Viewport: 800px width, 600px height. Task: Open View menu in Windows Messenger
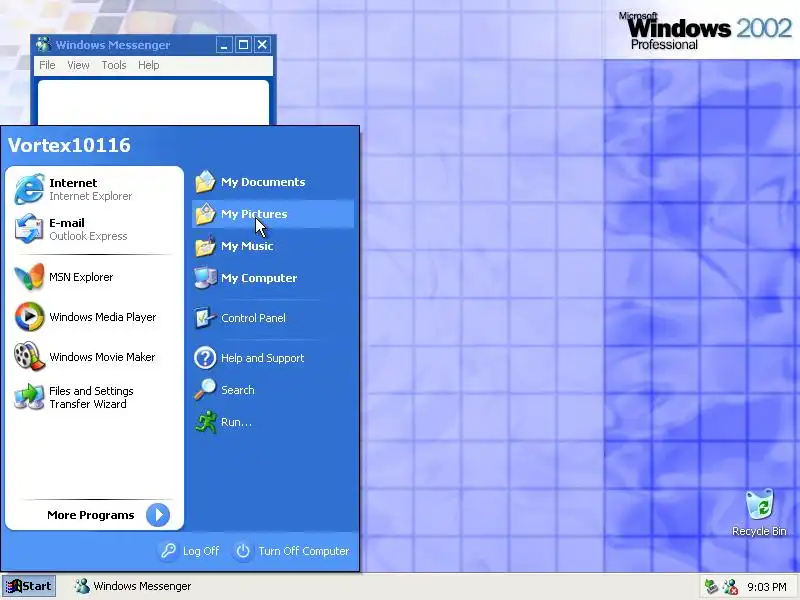[78, 65]
